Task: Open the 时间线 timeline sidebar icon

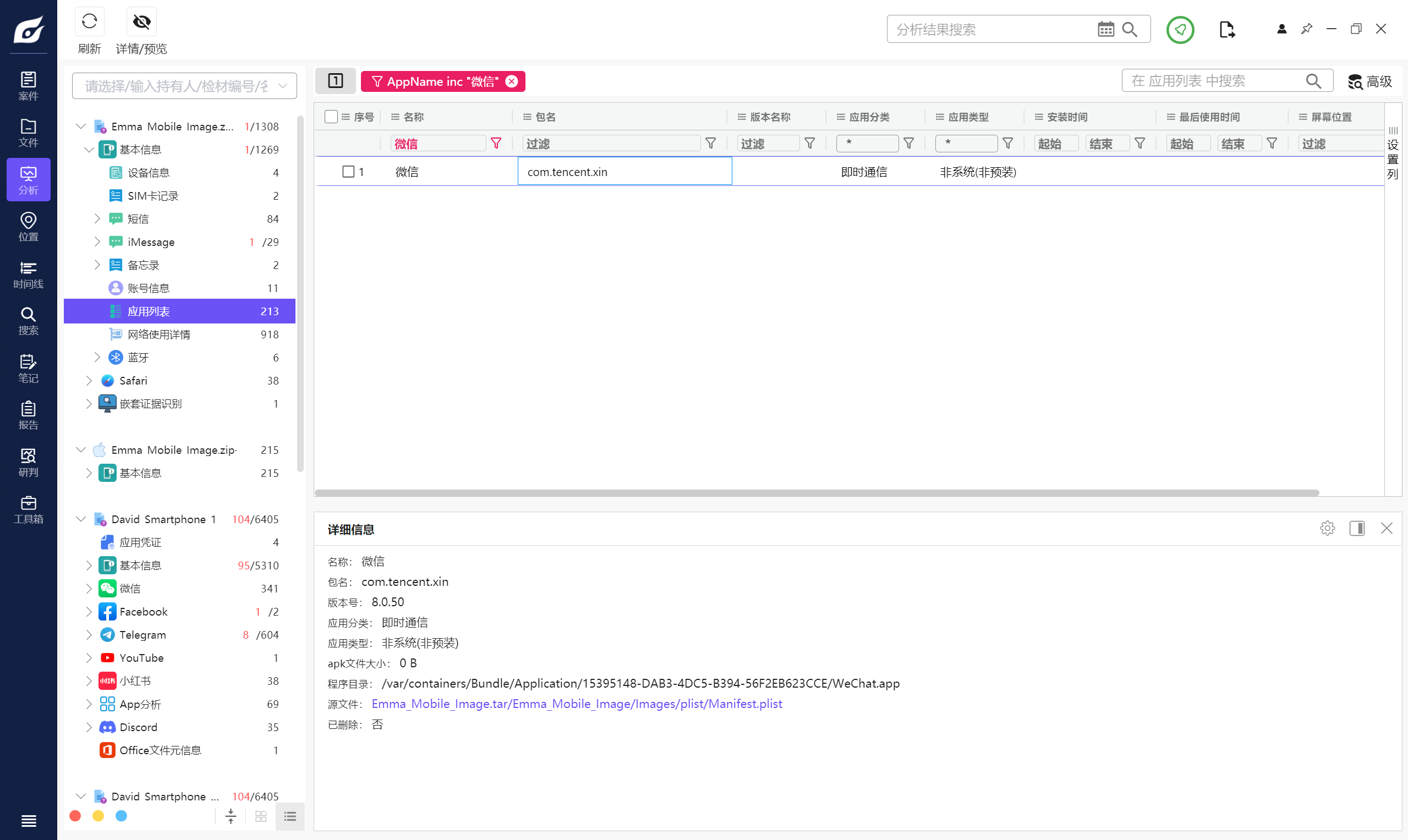Action: pyautogui.click(x=28, y=274)
